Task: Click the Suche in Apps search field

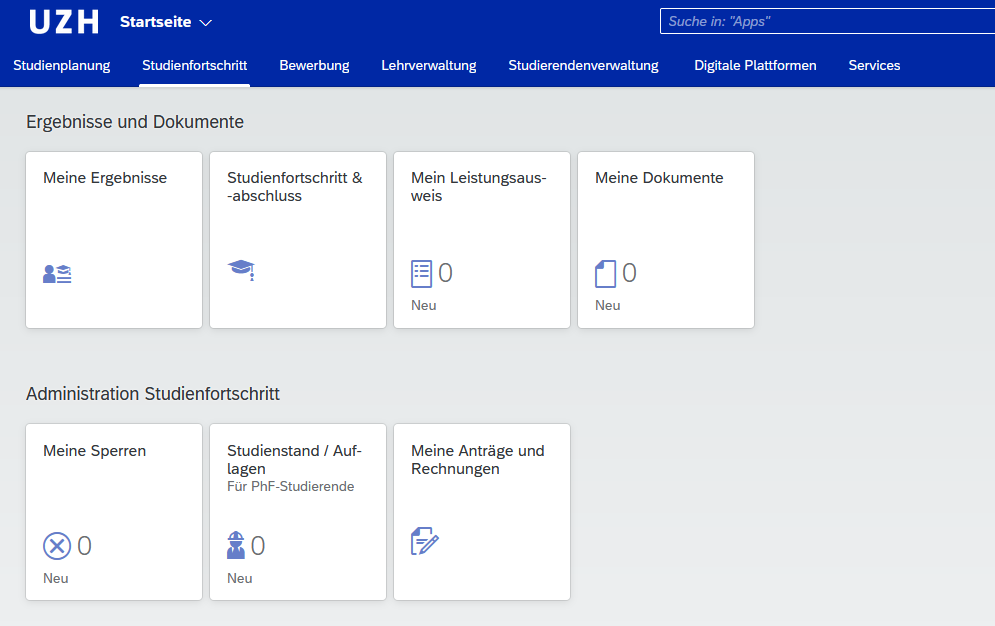Action: coord(825,21)
